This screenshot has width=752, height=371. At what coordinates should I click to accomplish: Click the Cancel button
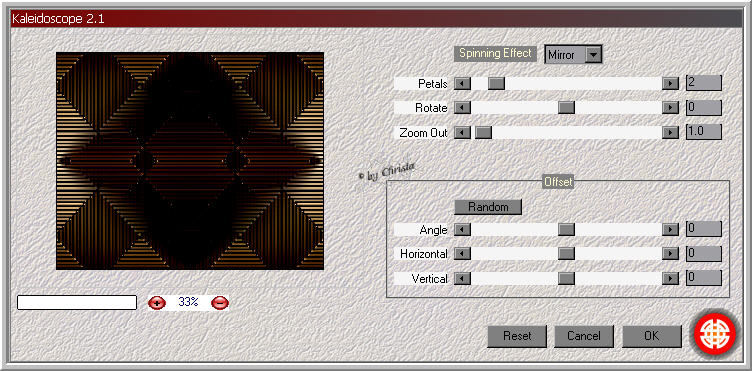pyautogui.click(x=584, y=336)
